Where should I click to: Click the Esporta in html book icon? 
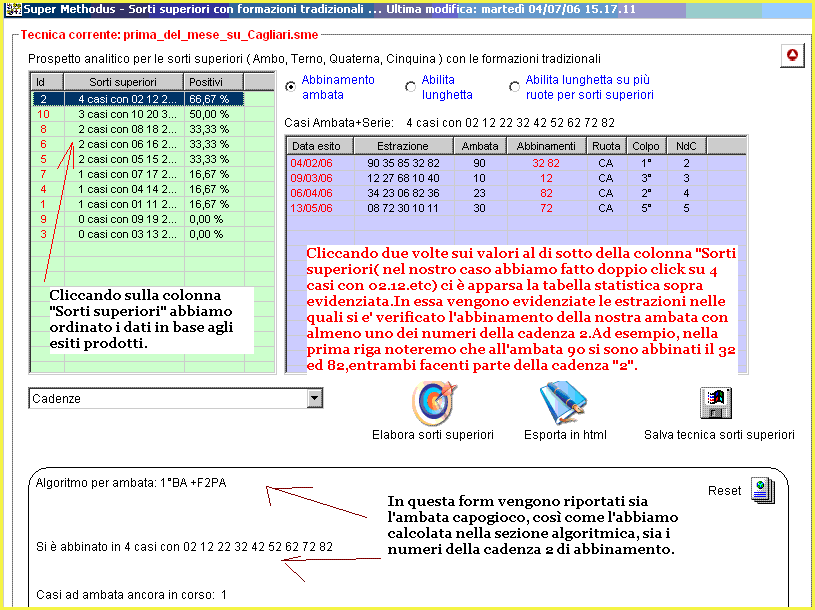pyautogui.click(x=564, y=403)
